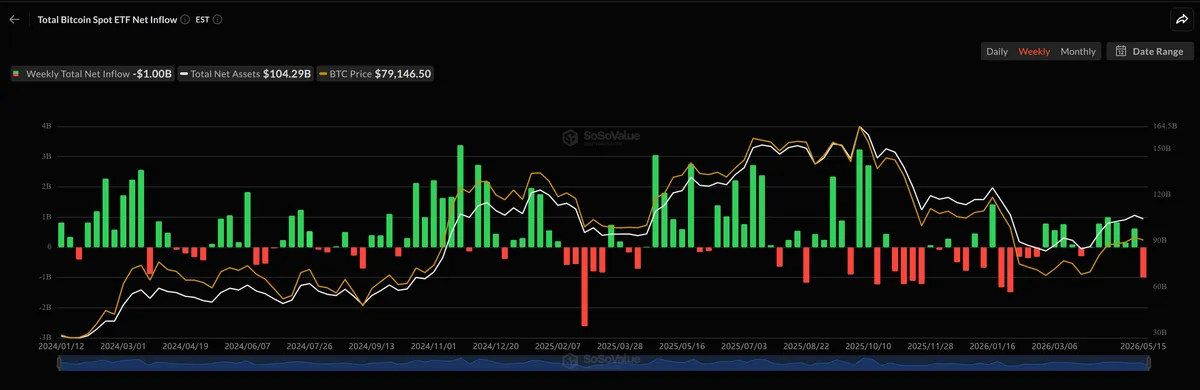Open info icon beside ETF Net Inflow title
The image size is (1200, 390).
click(185, 19)
